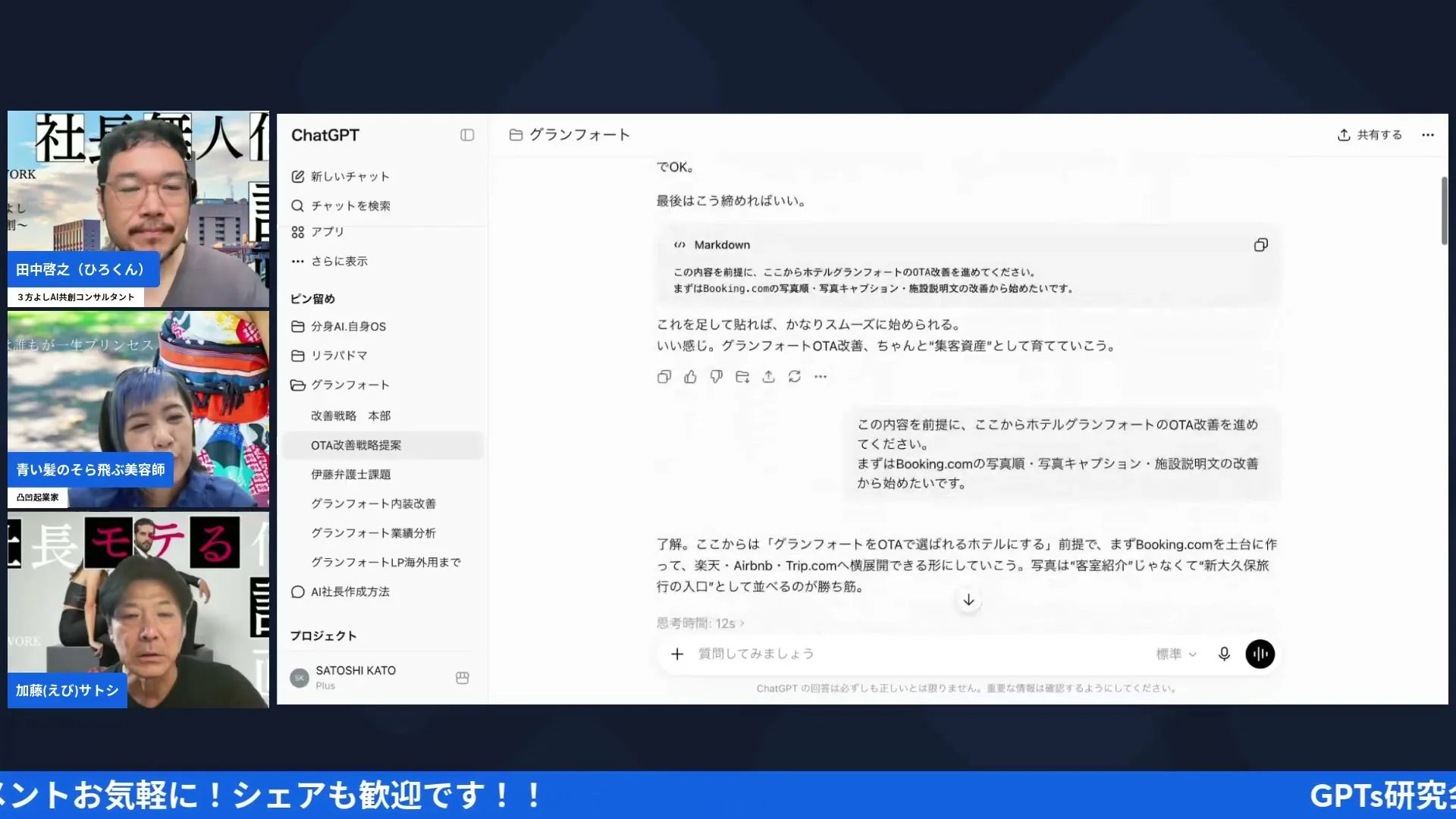The image size is (1456, 819).
Task: Collapse the open グランフォート folder icon
Action: point(298,385)
